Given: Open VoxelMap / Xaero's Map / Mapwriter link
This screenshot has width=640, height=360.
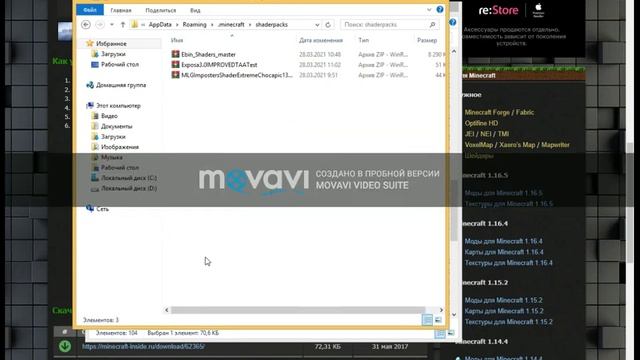Looking at the screenshot, I should [517, 144].
